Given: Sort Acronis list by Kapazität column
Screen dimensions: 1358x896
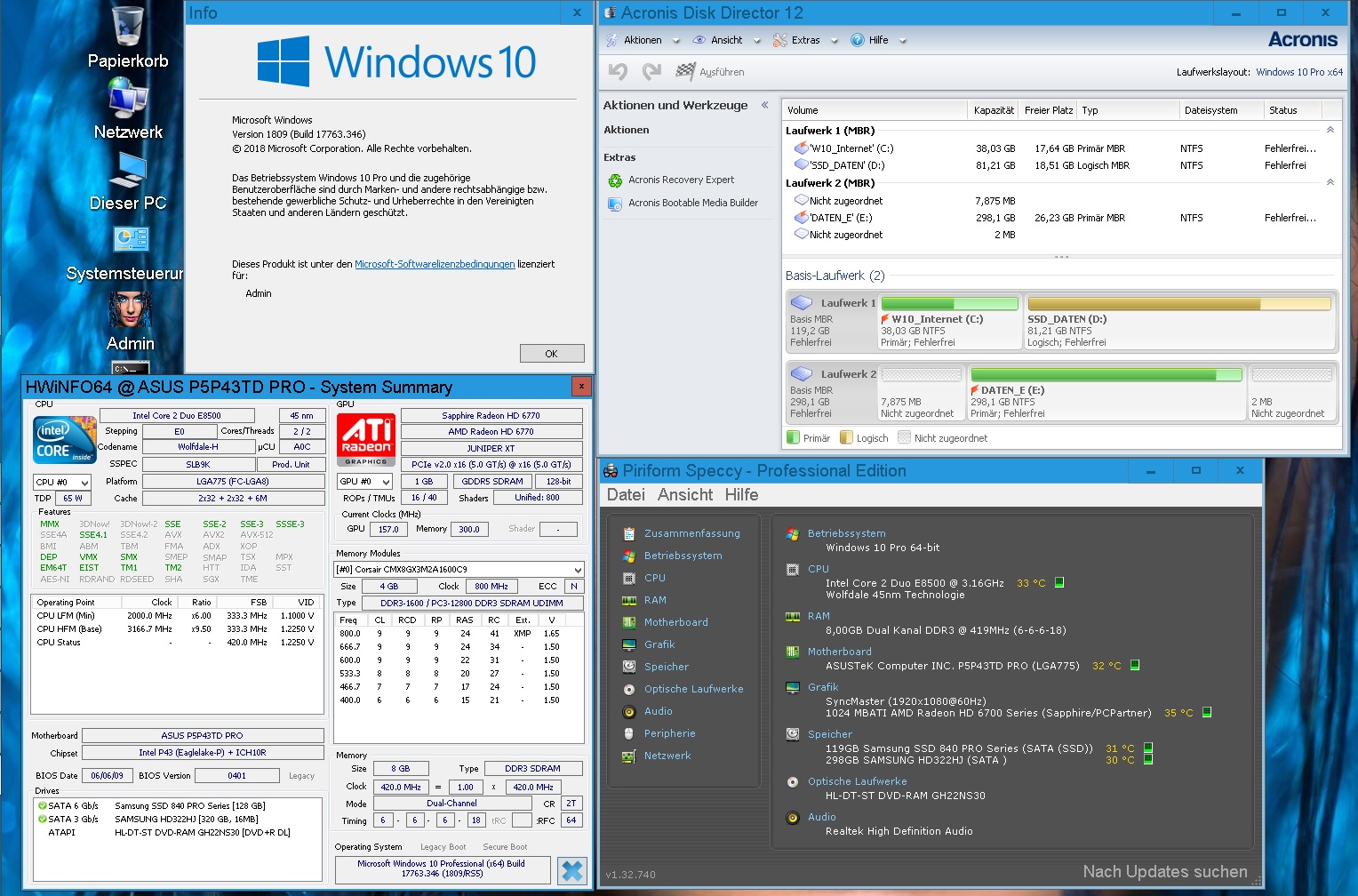Looking at the screenshot, I should click(x=993, y=110).
